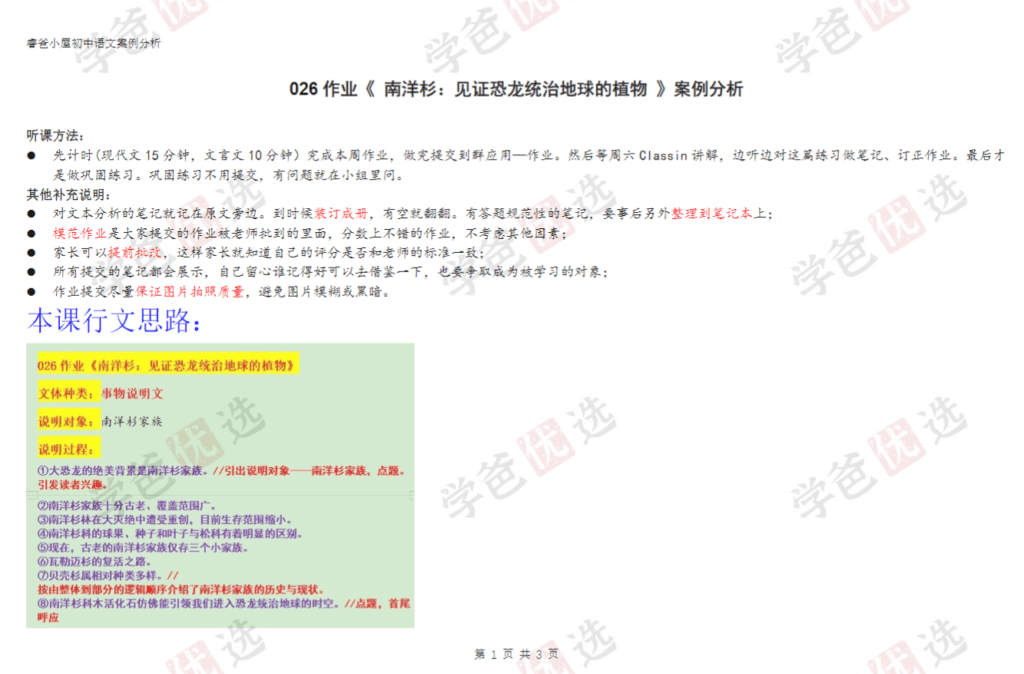Click the blue heading 本课行文思路:
Viewport: 1024px width, 674px height.
coord(114,321)
